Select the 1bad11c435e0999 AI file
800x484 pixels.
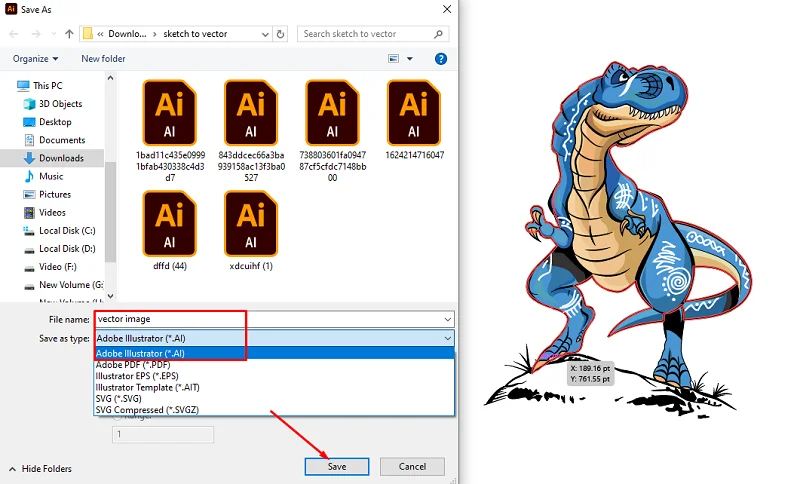coord(170,131)
